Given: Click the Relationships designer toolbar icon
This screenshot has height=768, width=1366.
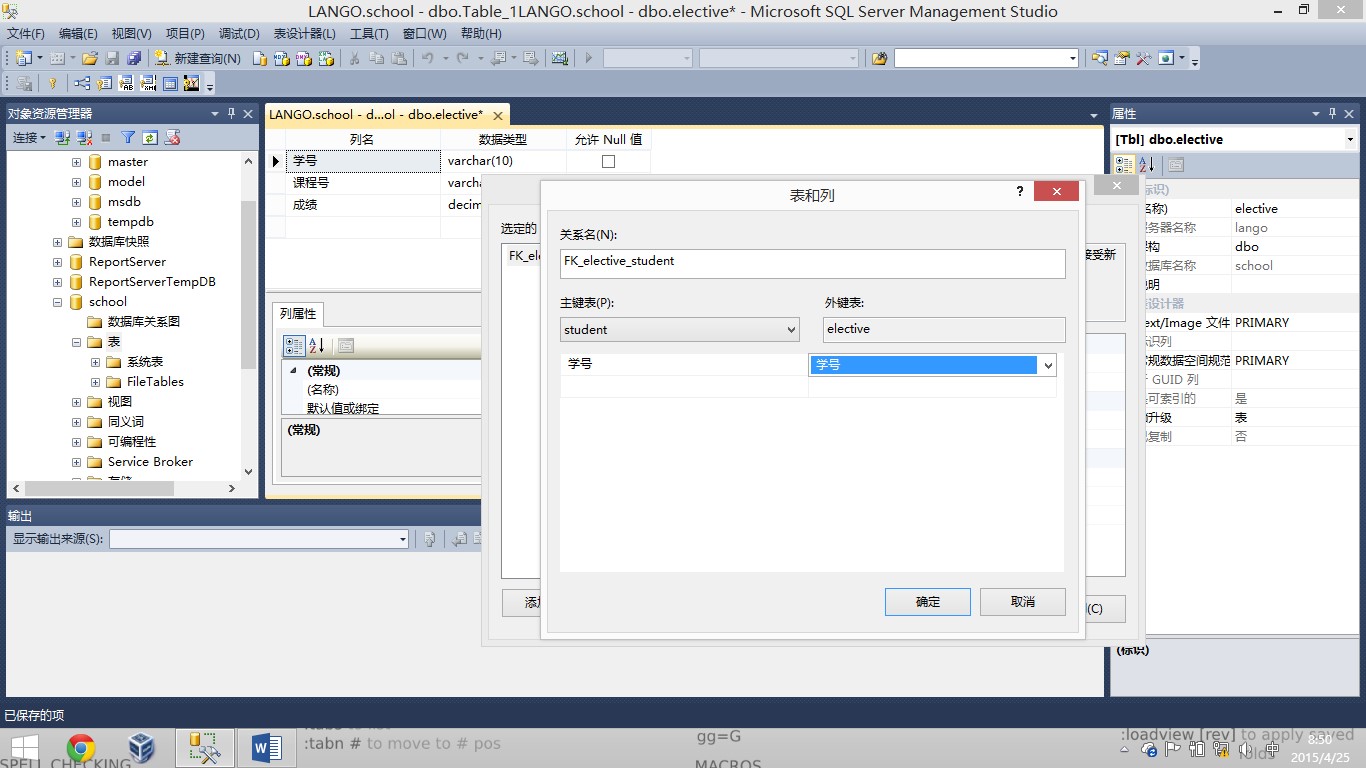Looking at the screenshot, I should click(x=82, y=83).
